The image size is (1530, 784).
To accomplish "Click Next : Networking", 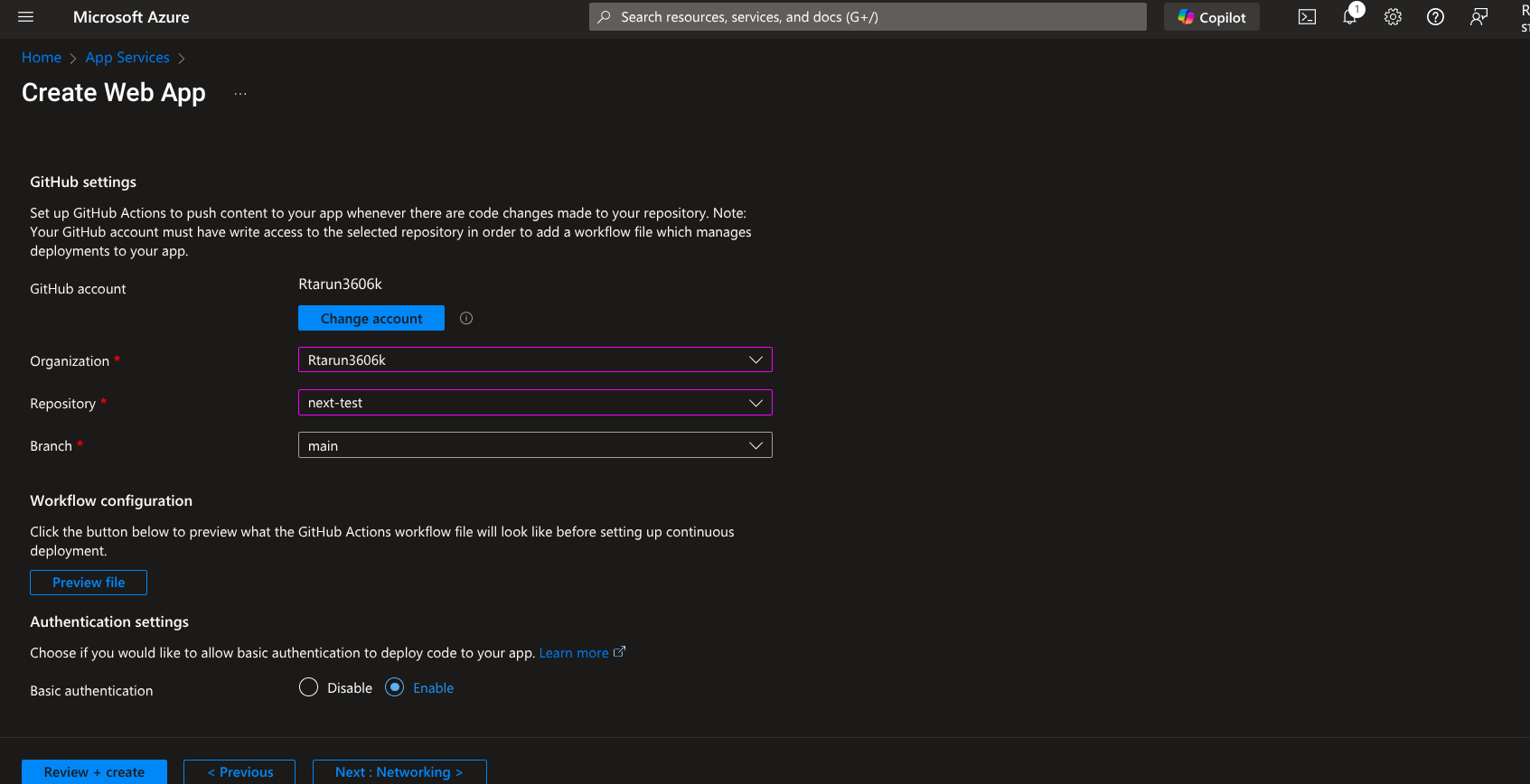I will point(399,771).
